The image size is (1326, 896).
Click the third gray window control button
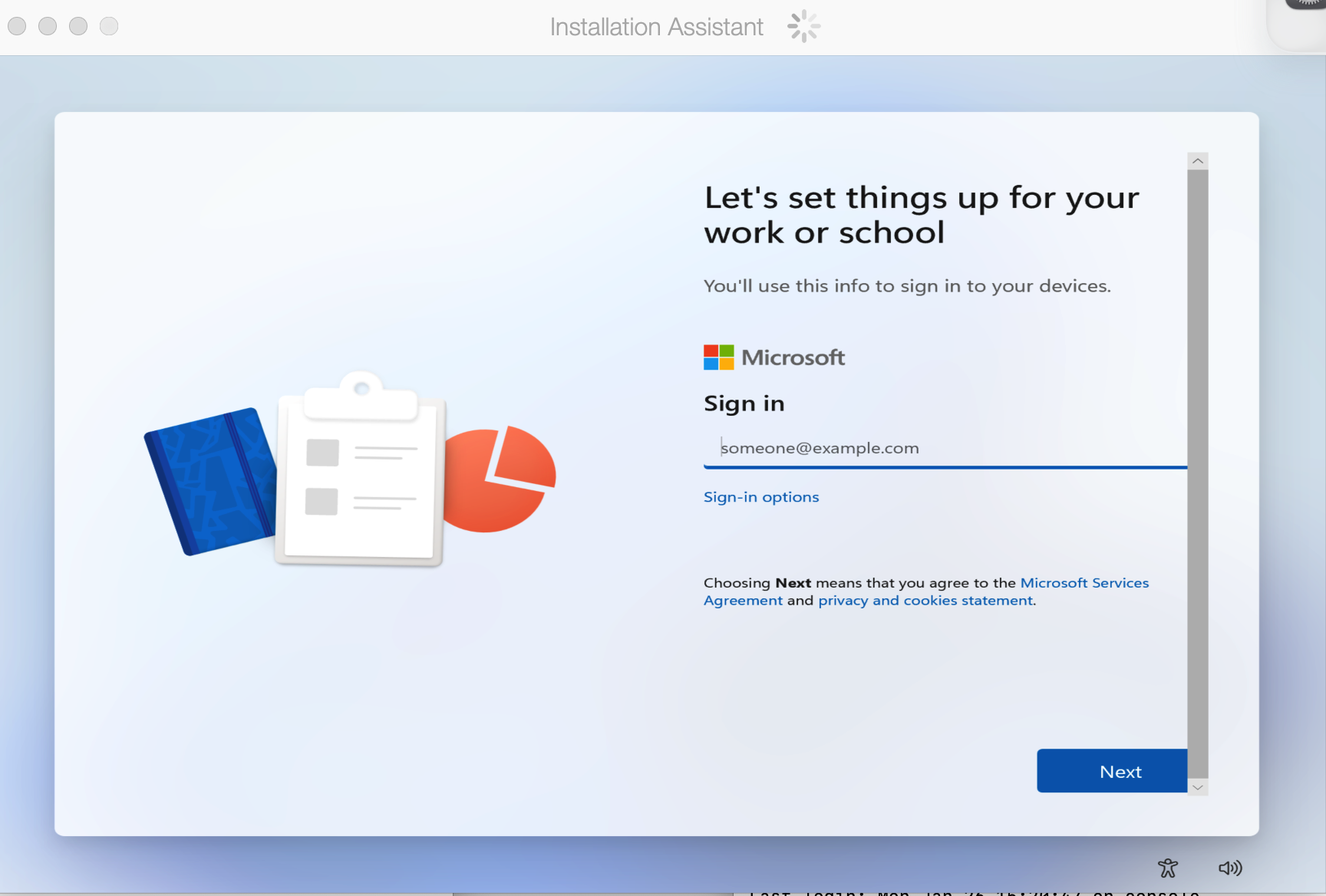click(78, 26)
